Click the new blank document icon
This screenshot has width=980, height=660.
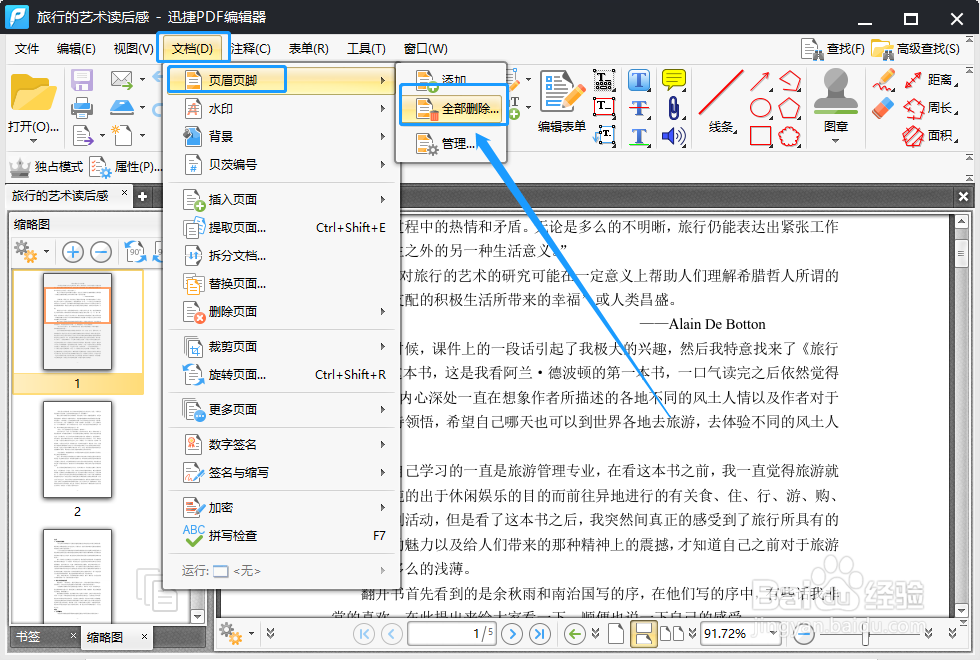tap(121, 134)
